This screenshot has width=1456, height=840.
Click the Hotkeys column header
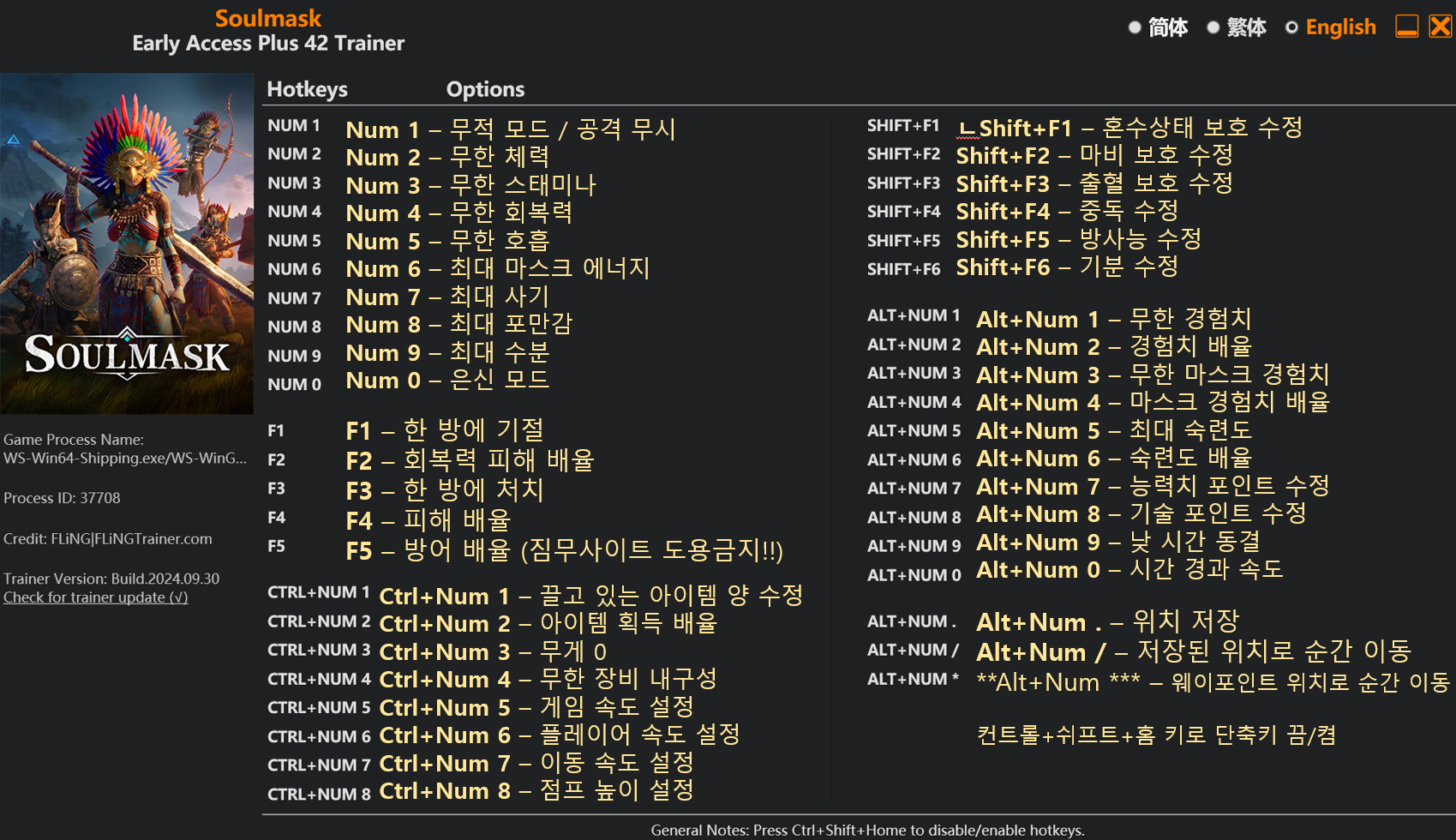point(308,89)
